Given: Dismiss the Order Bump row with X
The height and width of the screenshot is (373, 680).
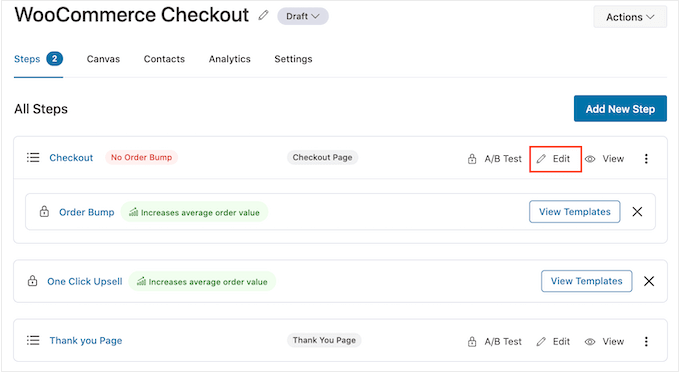Looking at the screenshot, I should tap(637, 212).
